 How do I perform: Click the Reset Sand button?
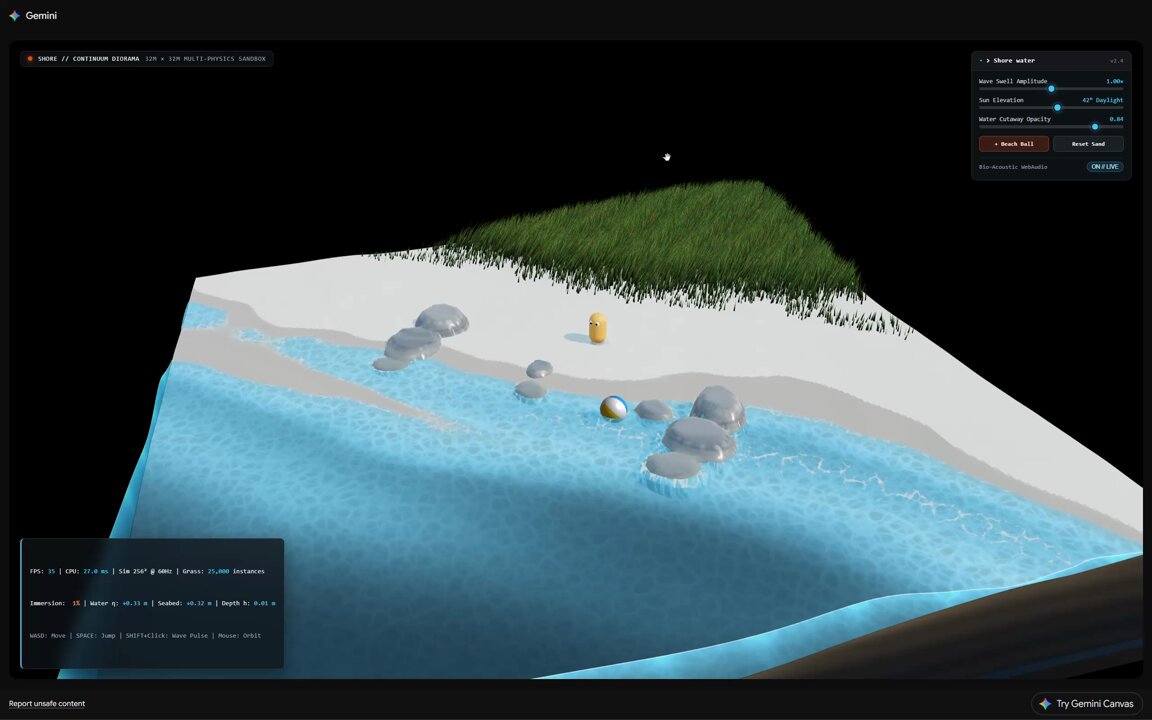(1087, 144)
